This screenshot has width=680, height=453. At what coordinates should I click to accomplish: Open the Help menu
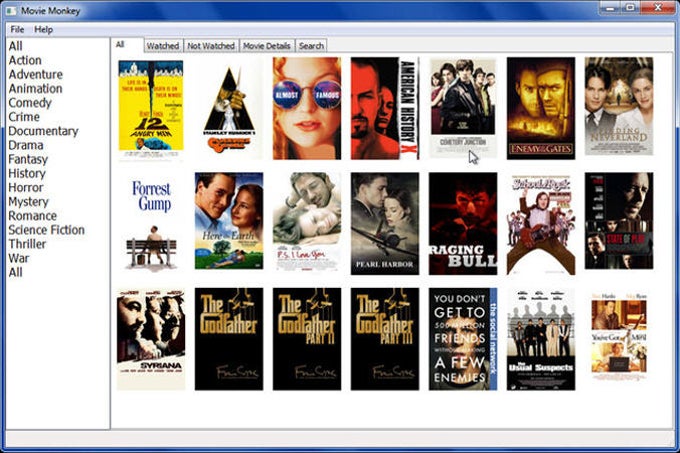43,29
